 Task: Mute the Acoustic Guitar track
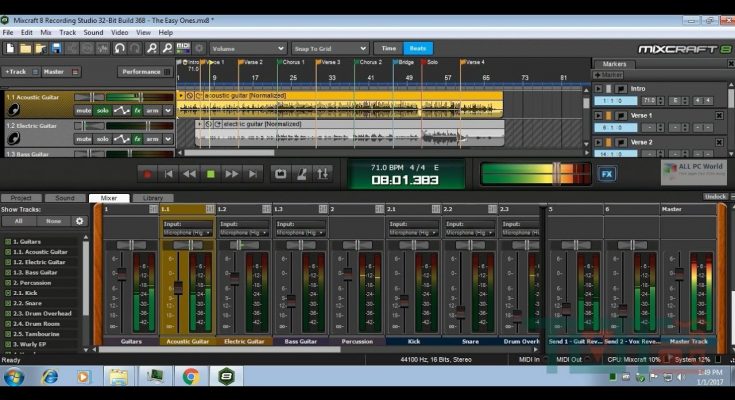83,110
